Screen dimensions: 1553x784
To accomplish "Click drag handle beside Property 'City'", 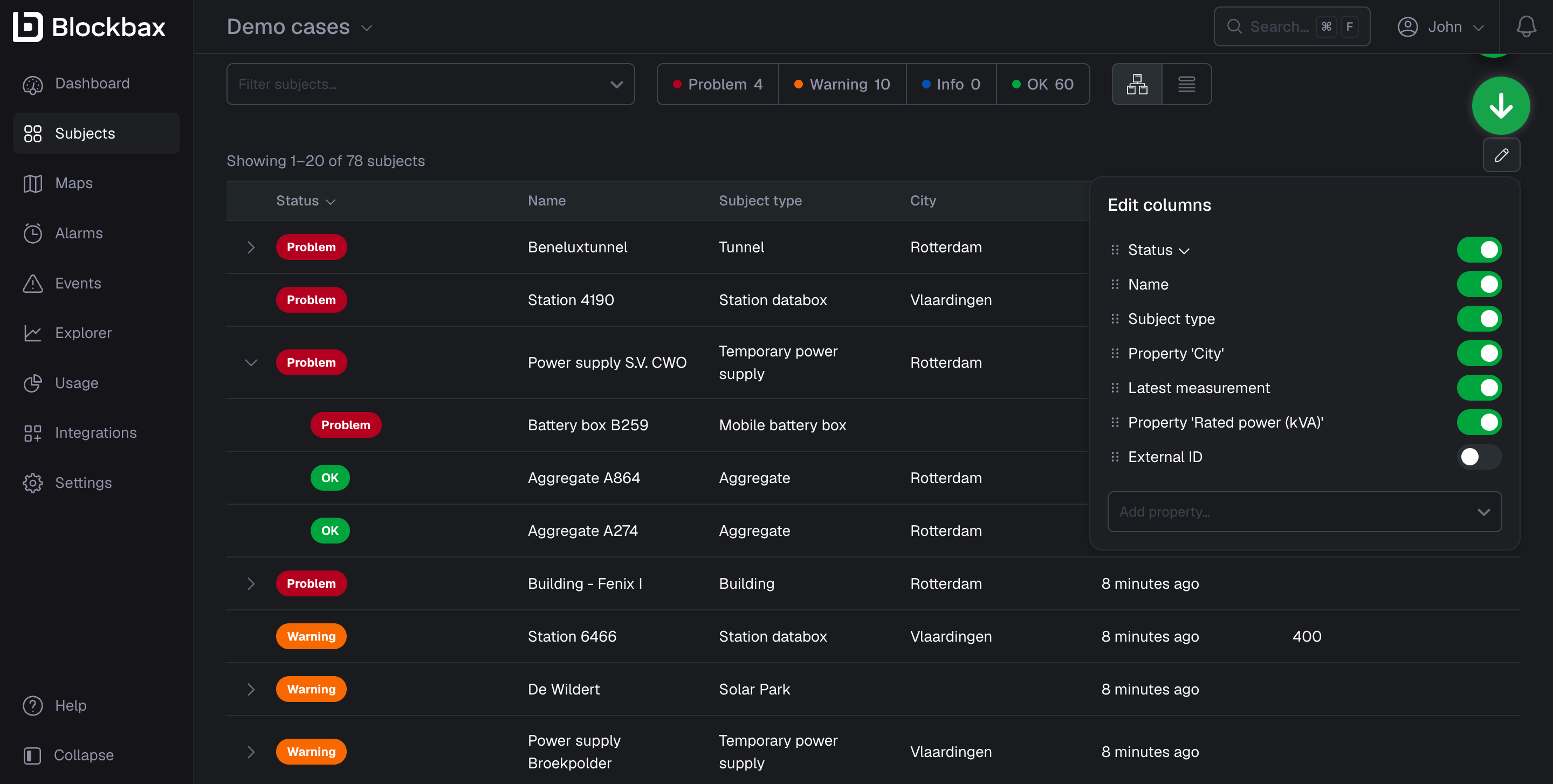I will pyautogui.click(x=1115, y=353).
